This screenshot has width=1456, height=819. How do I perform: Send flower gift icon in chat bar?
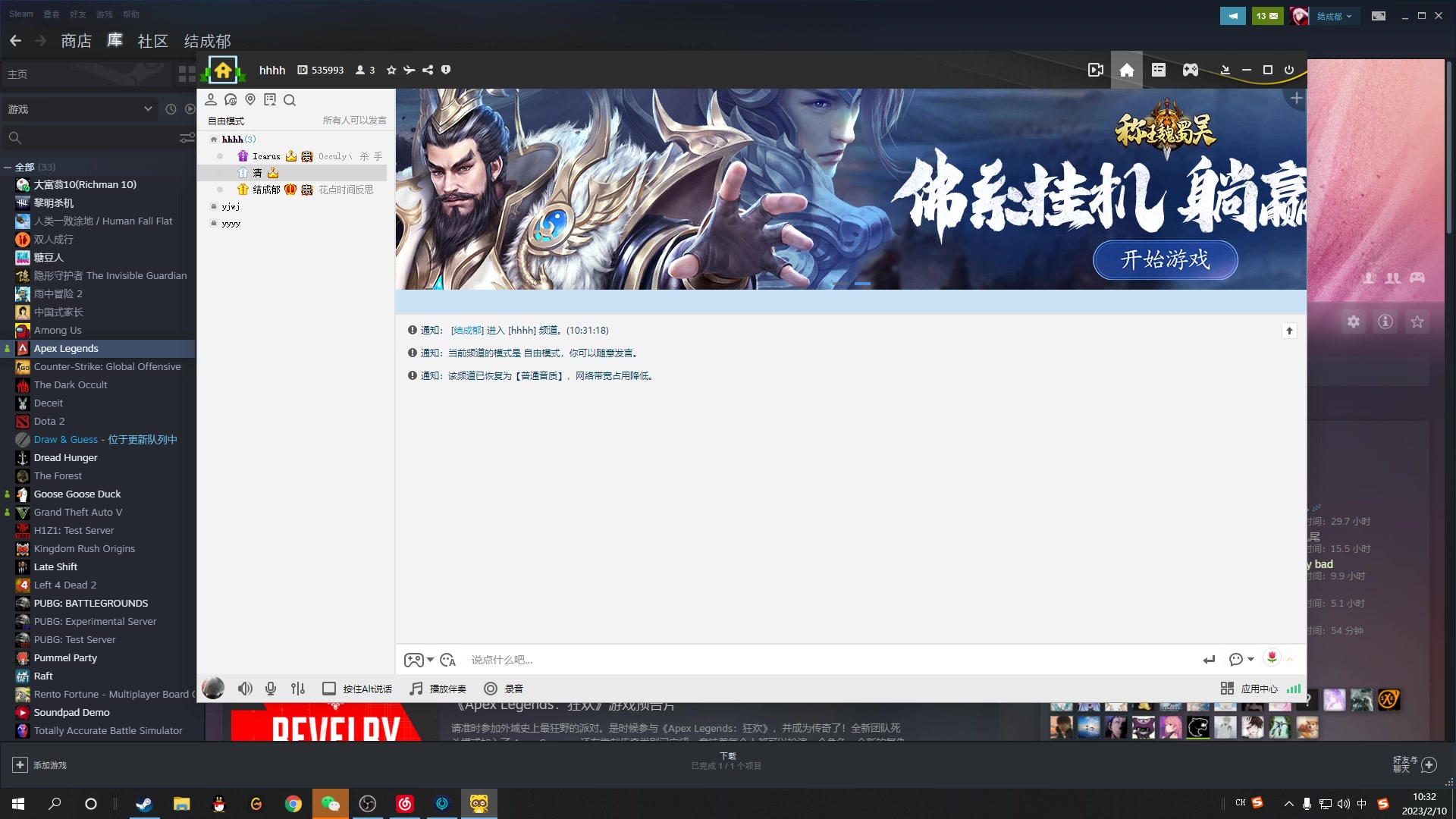pyautogui.click(x=1272, y=657)
